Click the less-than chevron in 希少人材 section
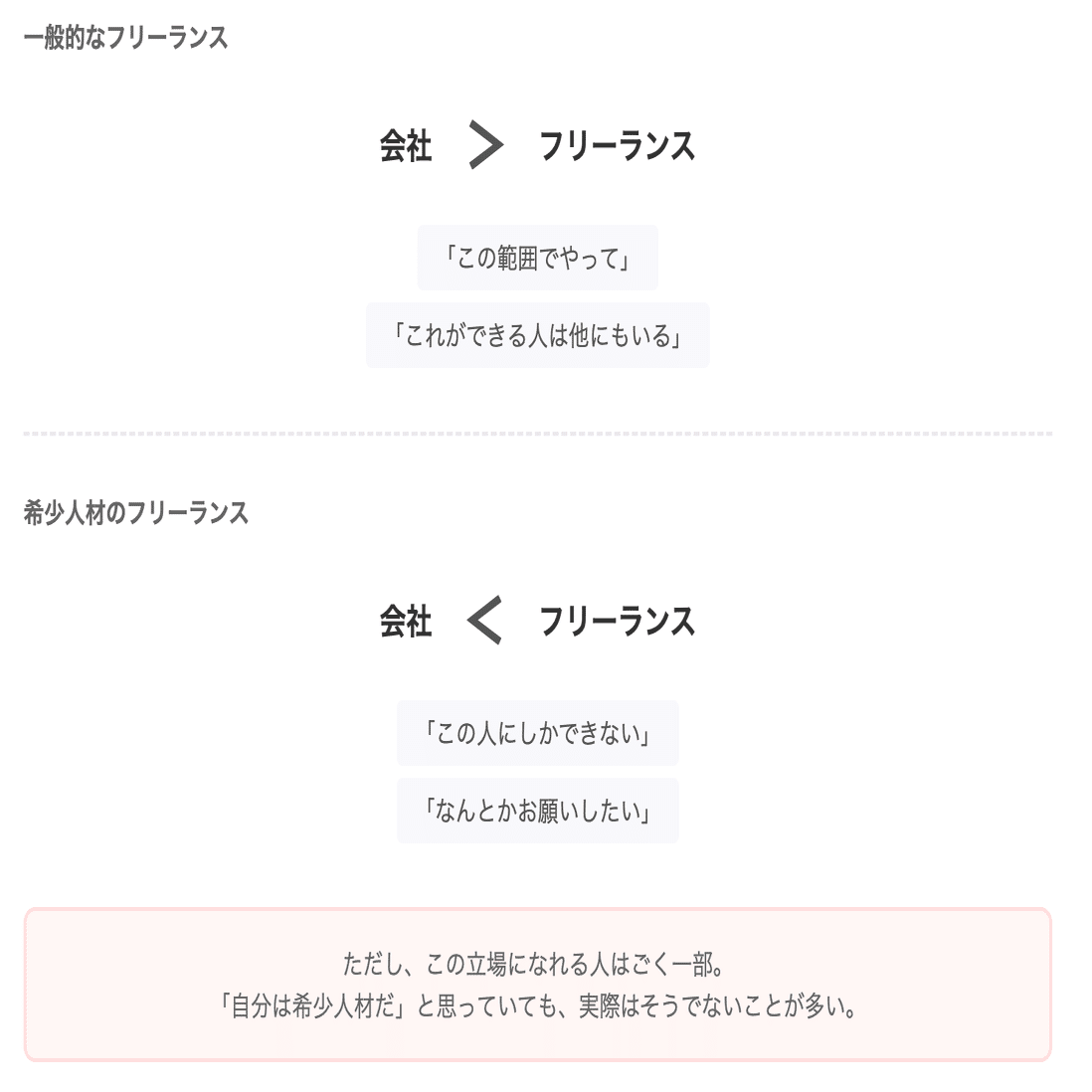Screen dimensions: 1092x1092 coord(485,622)
